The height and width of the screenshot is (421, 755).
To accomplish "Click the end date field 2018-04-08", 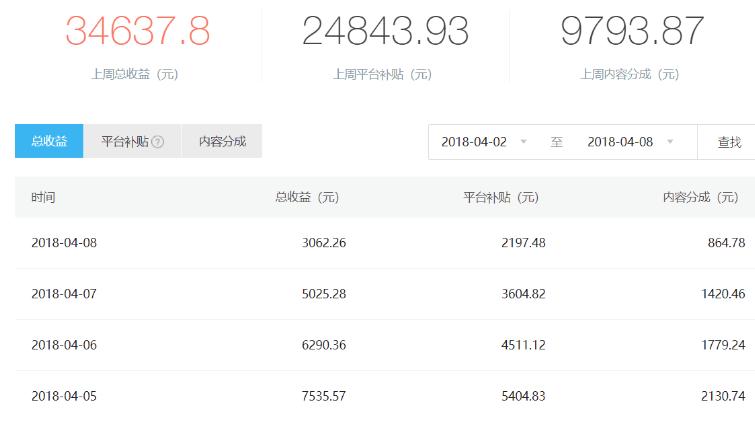I will [x=620, y=142].
